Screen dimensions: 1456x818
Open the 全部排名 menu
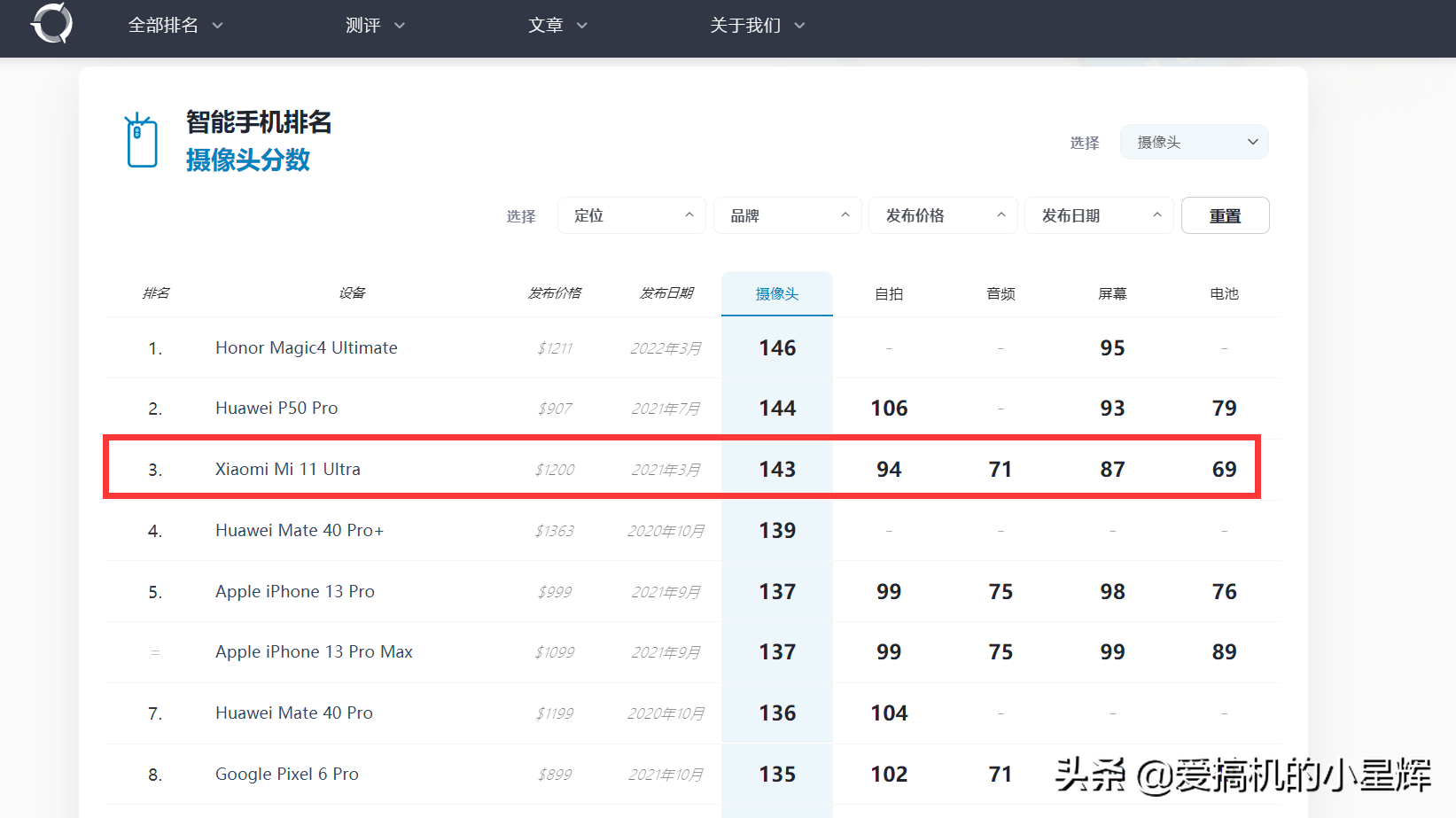(175, 26)
